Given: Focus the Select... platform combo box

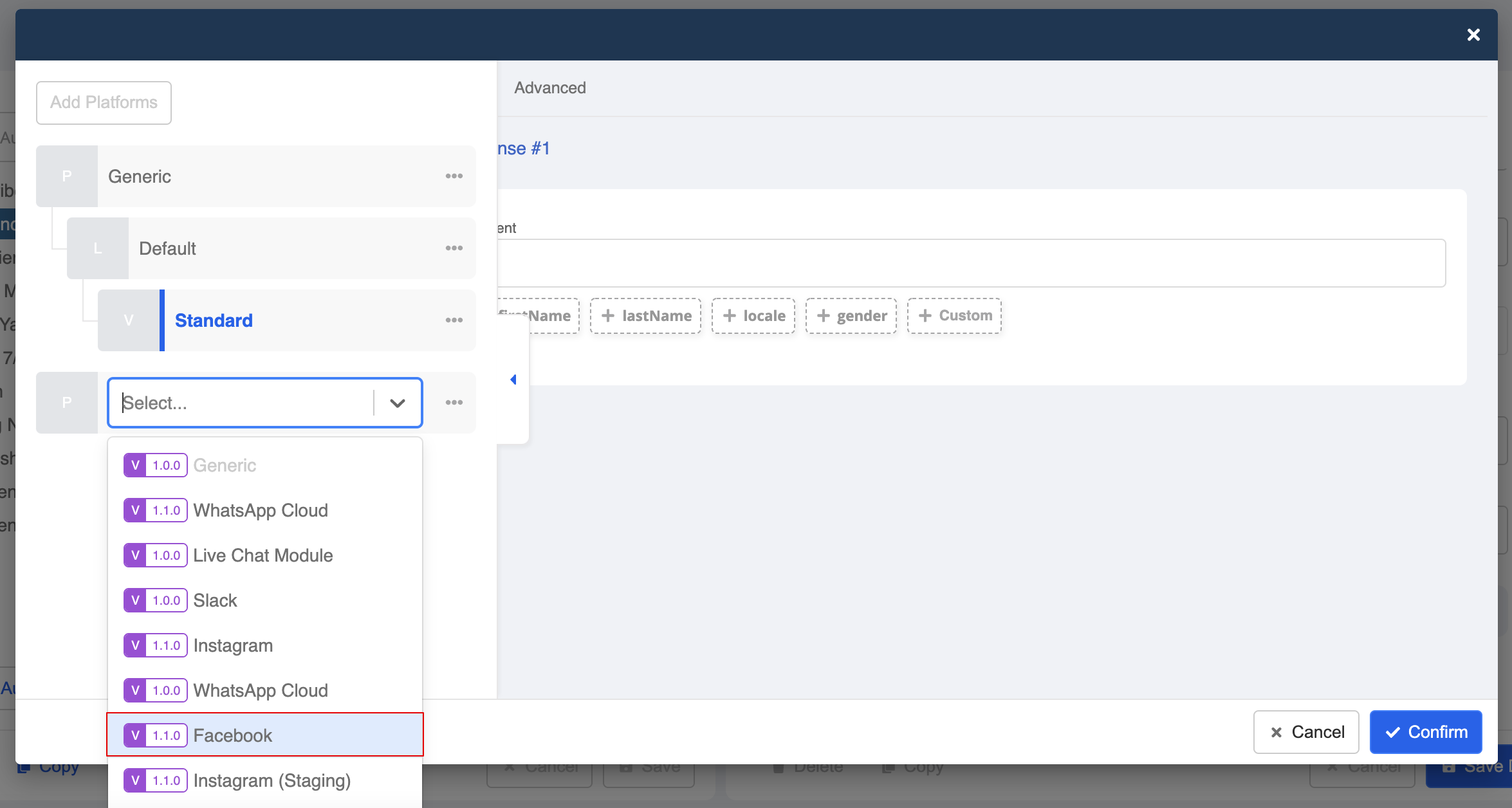Looking at the screenshot, I should tap(265, 403).
